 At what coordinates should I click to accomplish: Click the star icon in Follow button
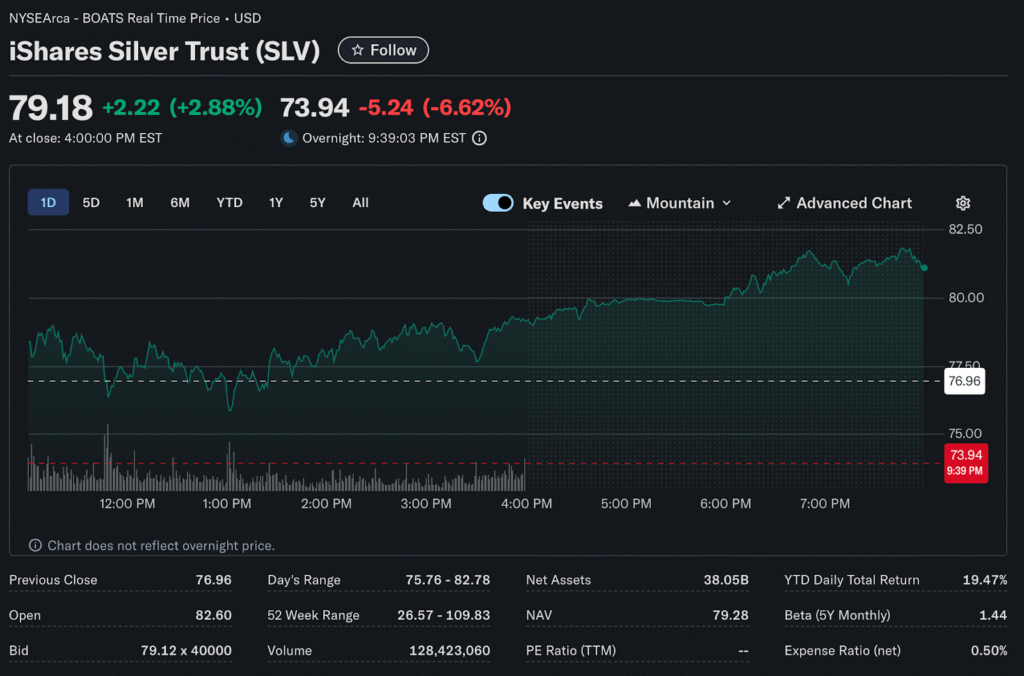(x=357, y=50)
